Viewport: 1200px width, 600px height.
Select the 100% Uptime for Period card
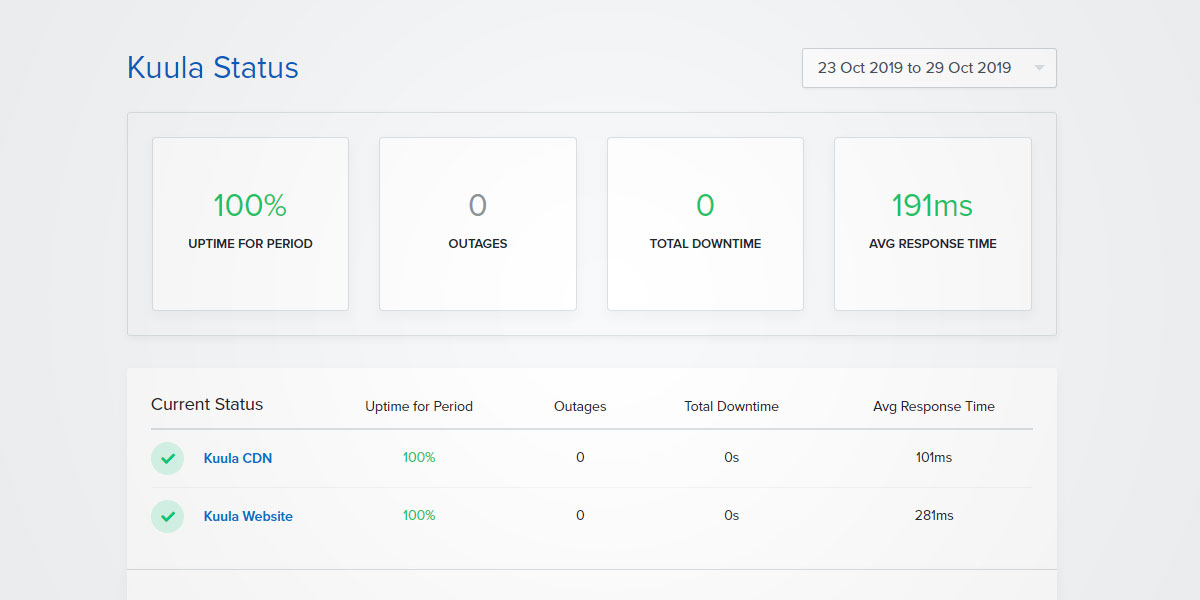tap(250, 224)
